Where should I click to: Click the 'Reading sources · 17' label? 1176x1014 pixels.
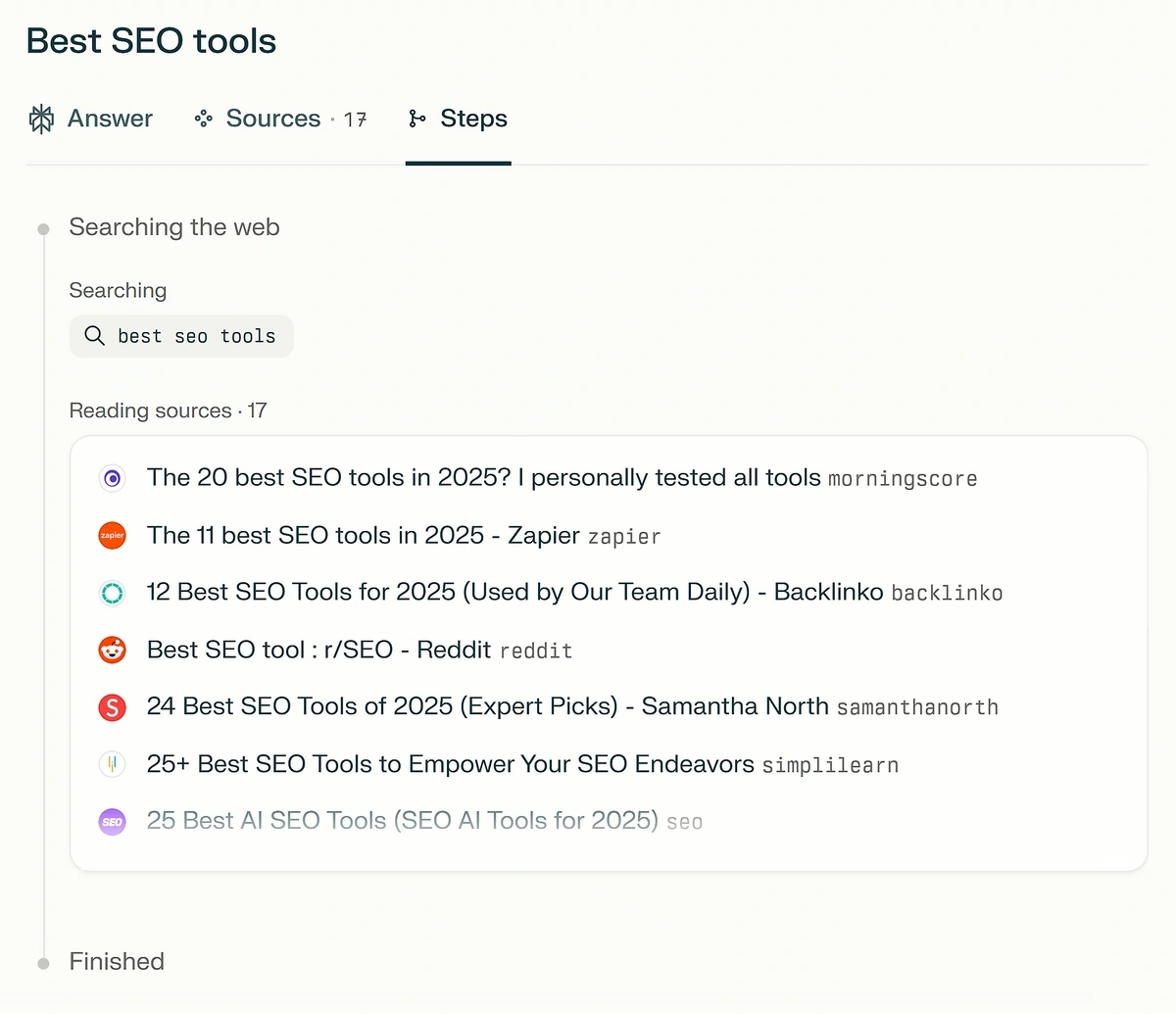pos(168,410)
